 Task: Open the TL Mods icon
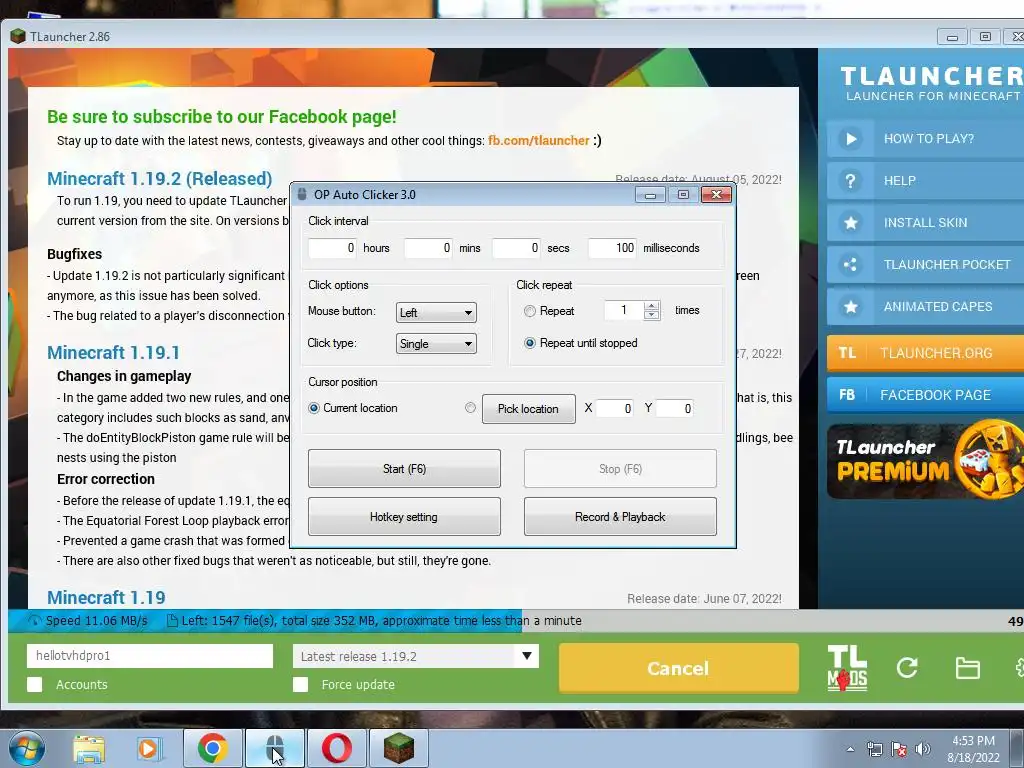point(847,668)
